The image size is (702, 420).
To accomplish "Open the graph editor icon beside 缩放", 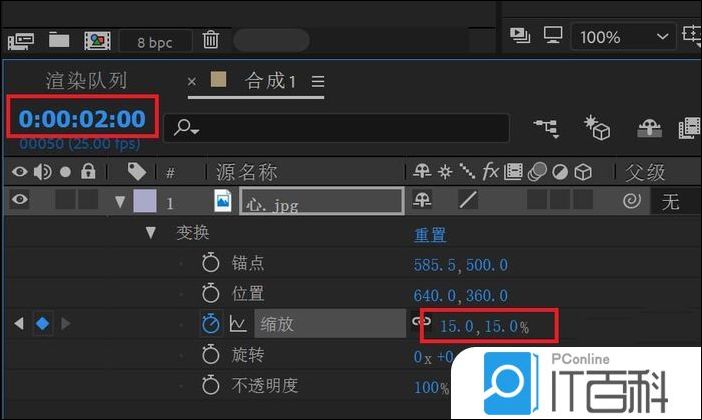I will [x=238, y=323].
